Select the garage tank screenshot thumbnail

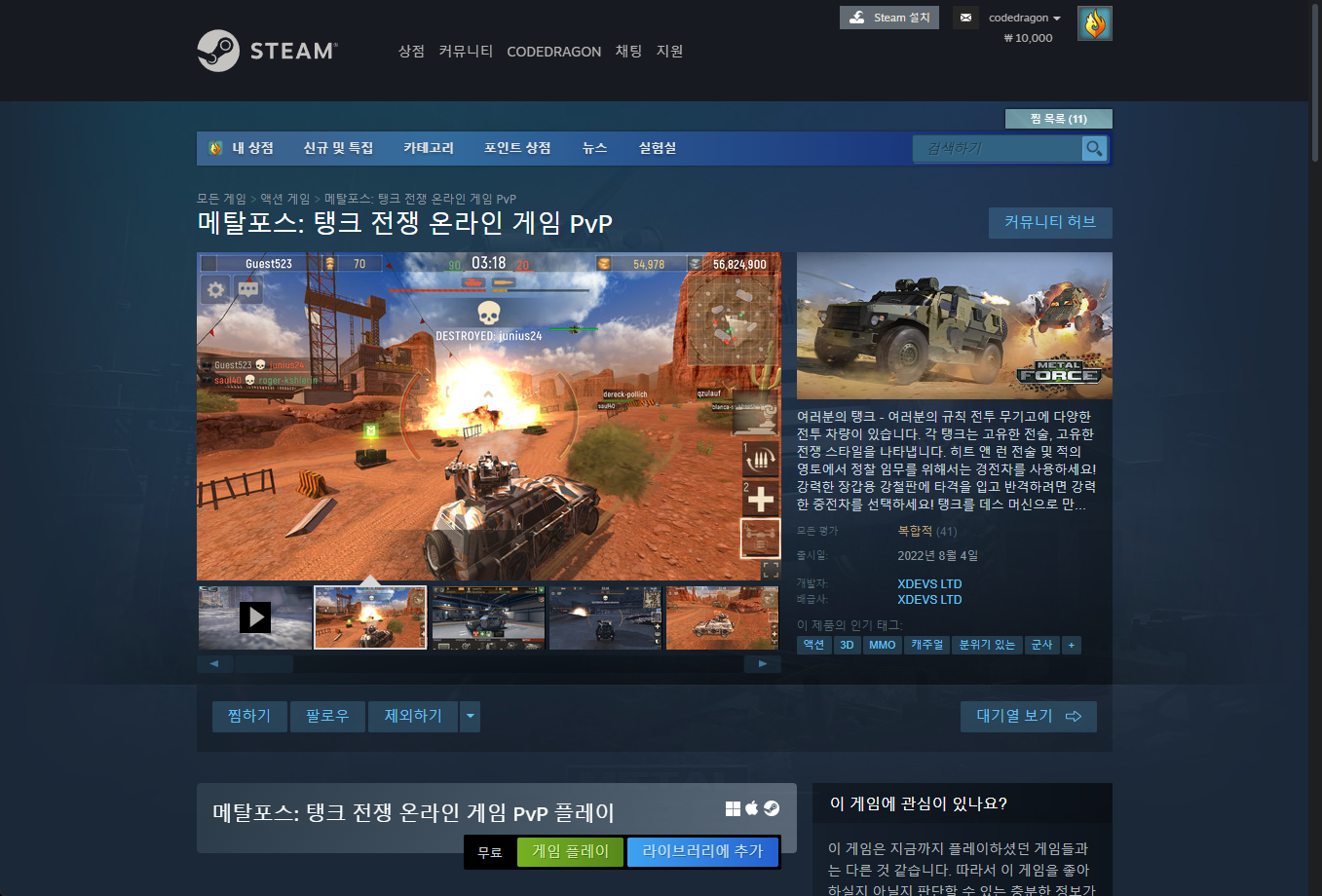point(488,617)
